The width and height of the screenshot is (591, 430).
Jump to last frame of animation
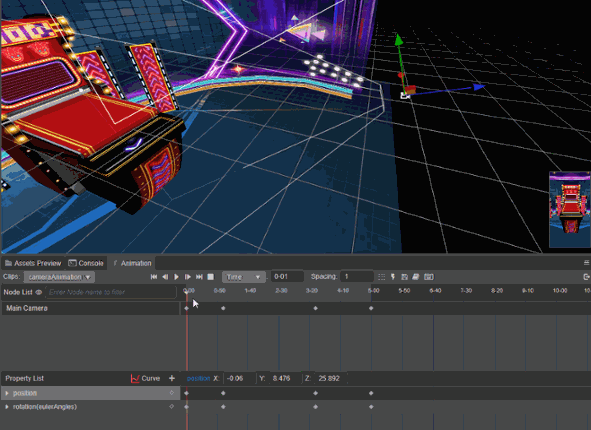199,277
